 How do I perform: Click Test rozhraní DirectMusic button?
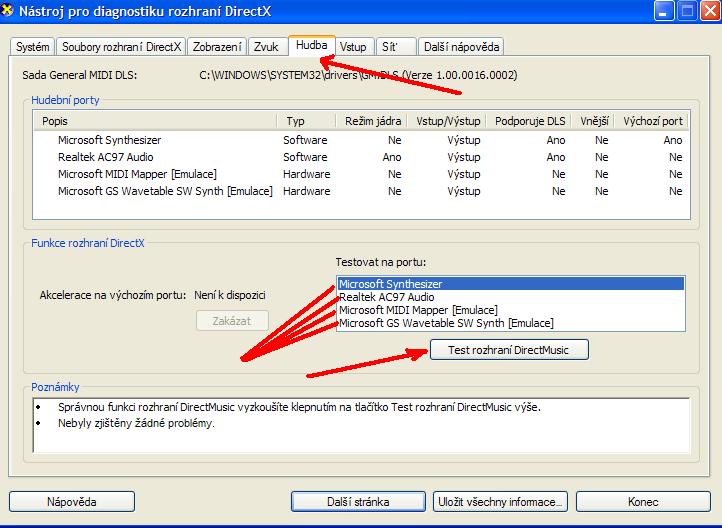[x=509, y=349]
